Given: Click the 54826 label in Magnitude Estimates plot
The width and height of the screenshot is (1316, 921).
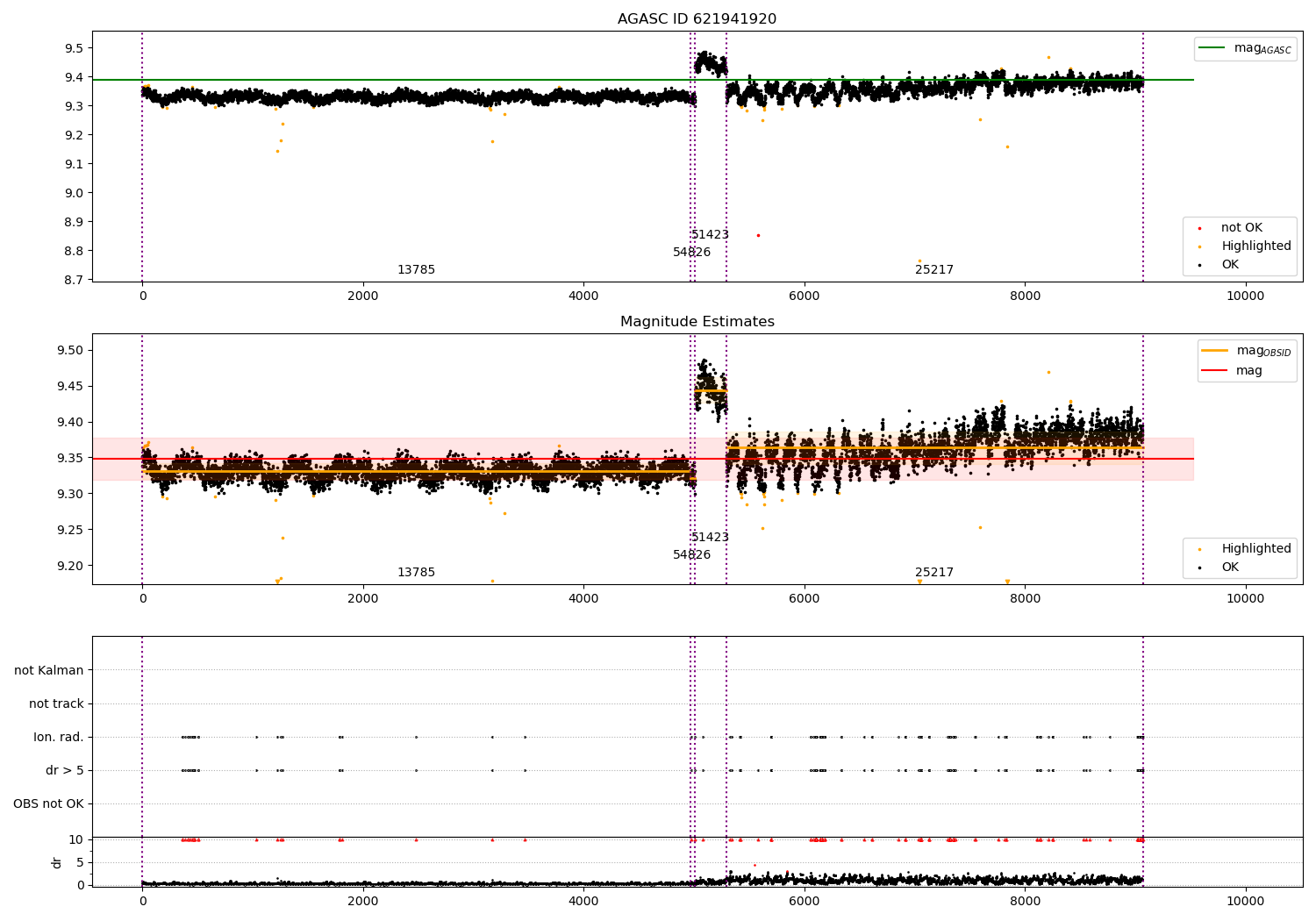Looking at the screenshot, I should click(x=692, y=555).
